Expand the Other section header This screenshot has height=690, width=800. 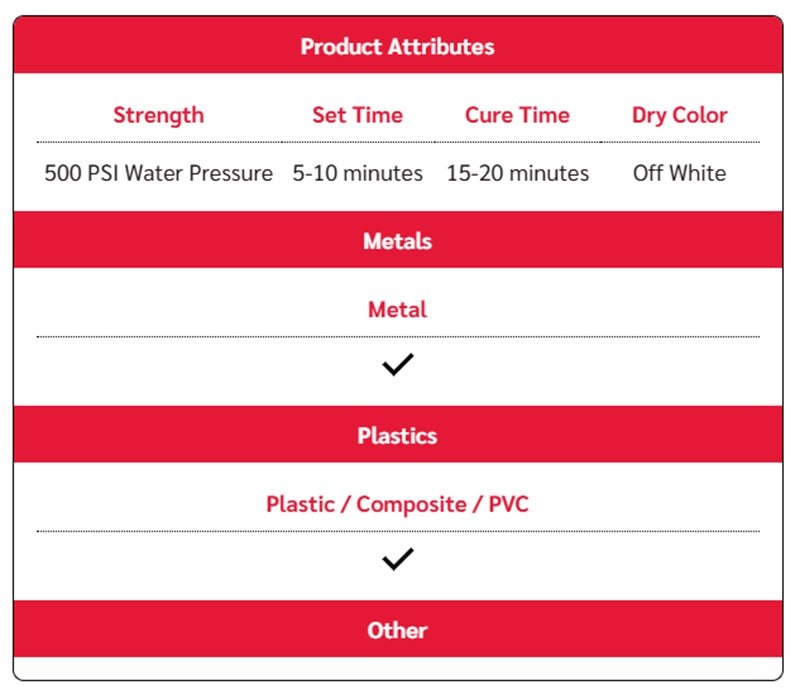(398, 629)
